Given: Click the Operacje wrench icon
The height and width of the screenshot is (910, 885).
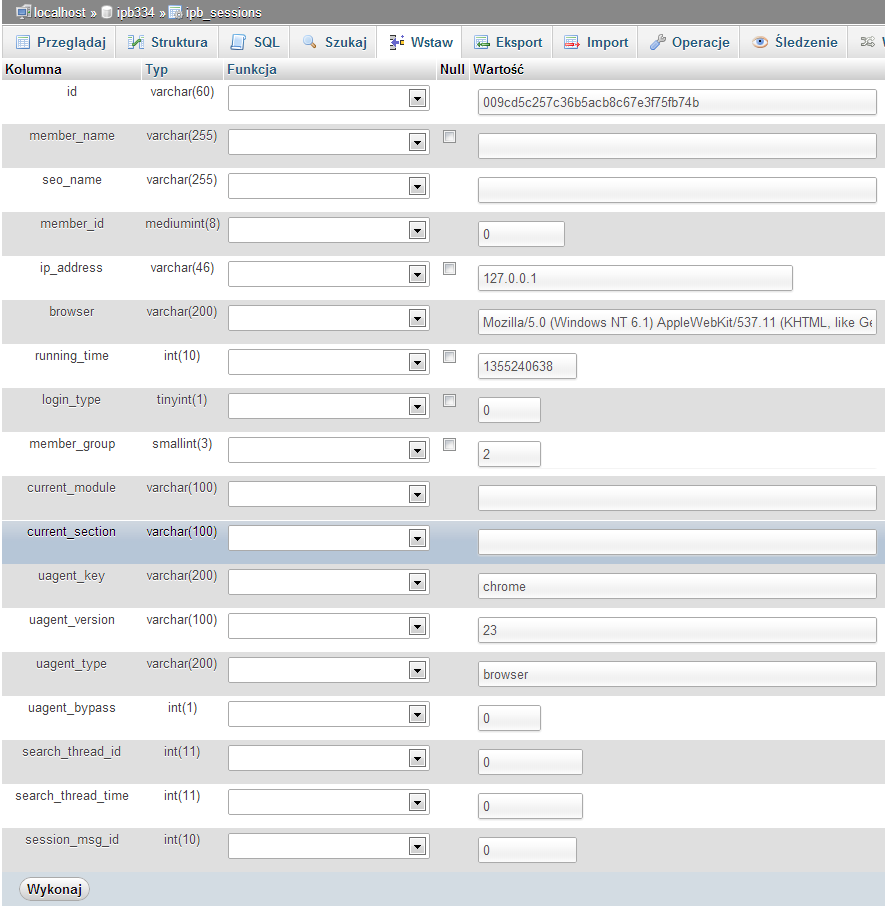Looking at the screenshot, I should [658, 43].
